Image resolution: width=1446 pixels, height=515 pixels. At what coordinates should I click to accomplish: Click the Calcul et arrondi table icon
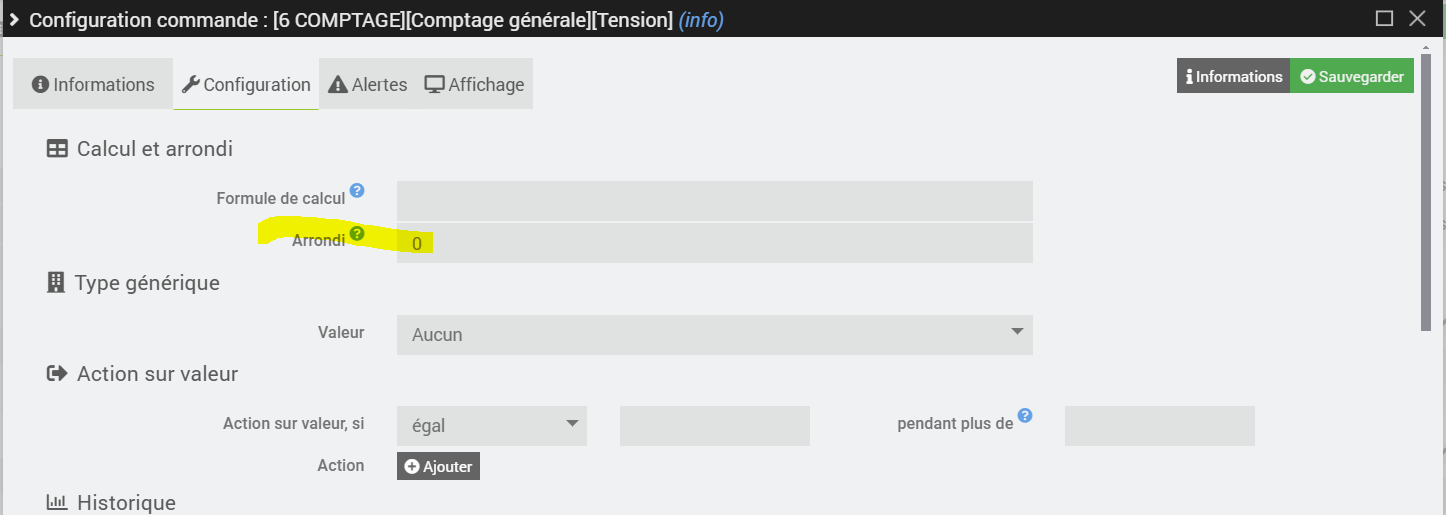(57, 149)
